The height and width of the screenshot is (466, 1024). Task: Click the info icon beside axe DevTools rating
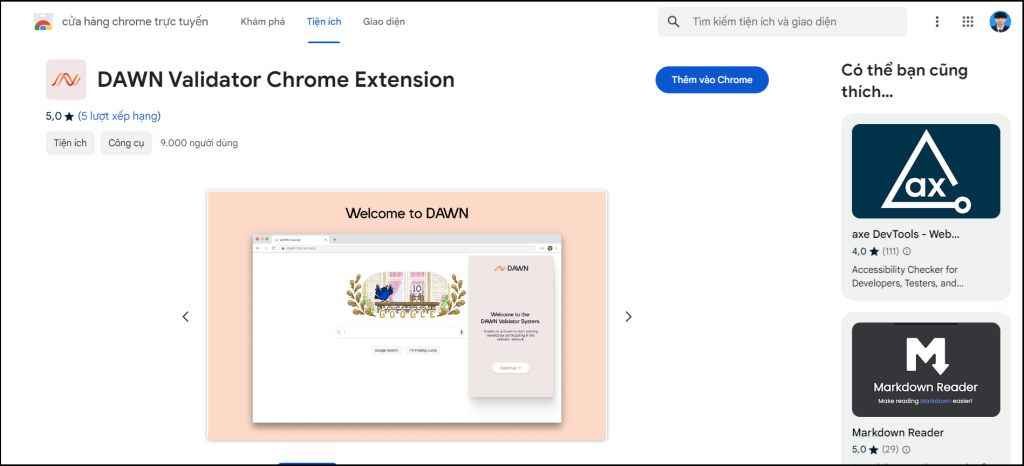coord(907,251)
